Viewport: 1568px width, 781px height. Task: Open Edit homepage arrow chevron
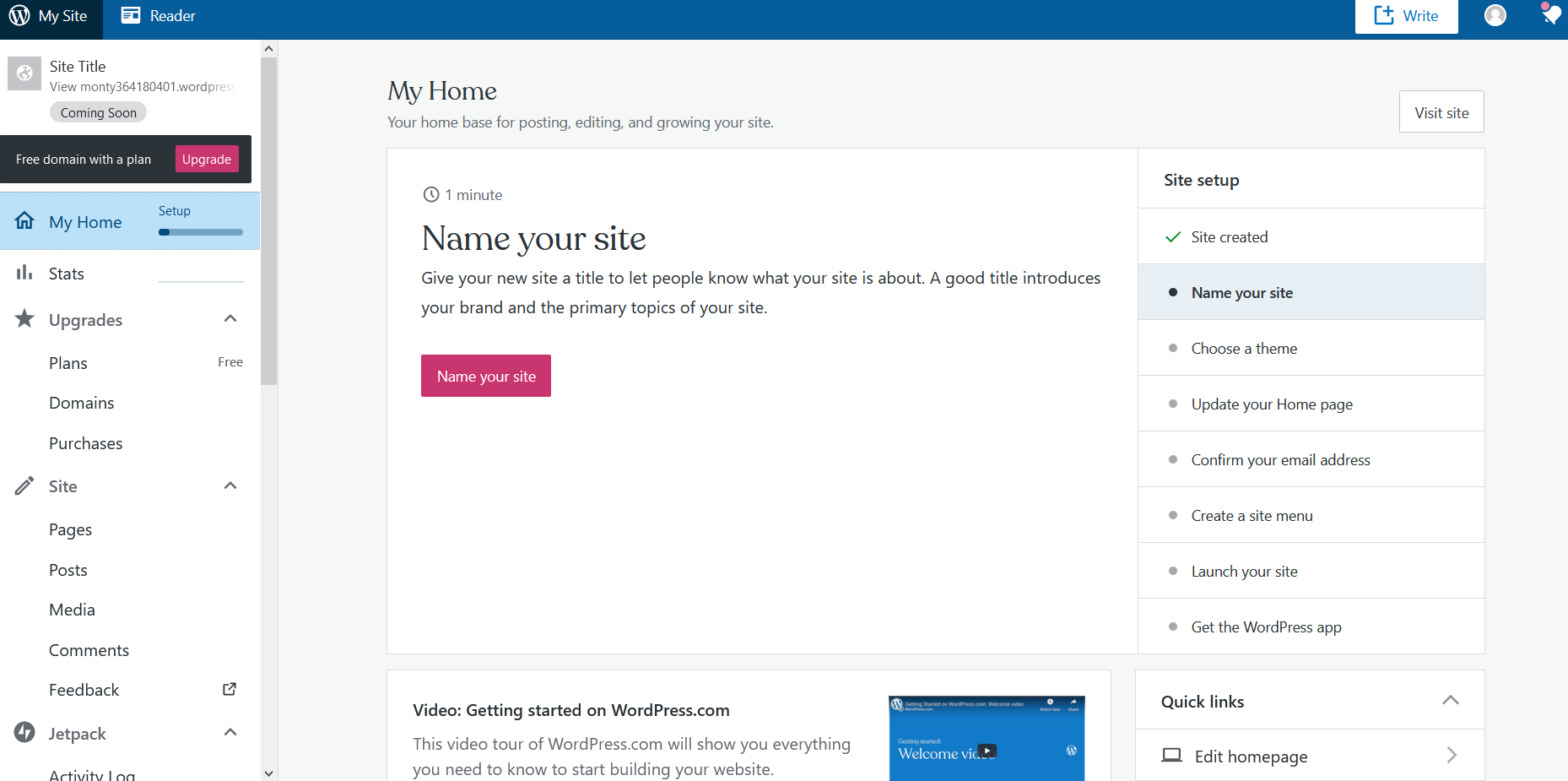coord(1452,755)
